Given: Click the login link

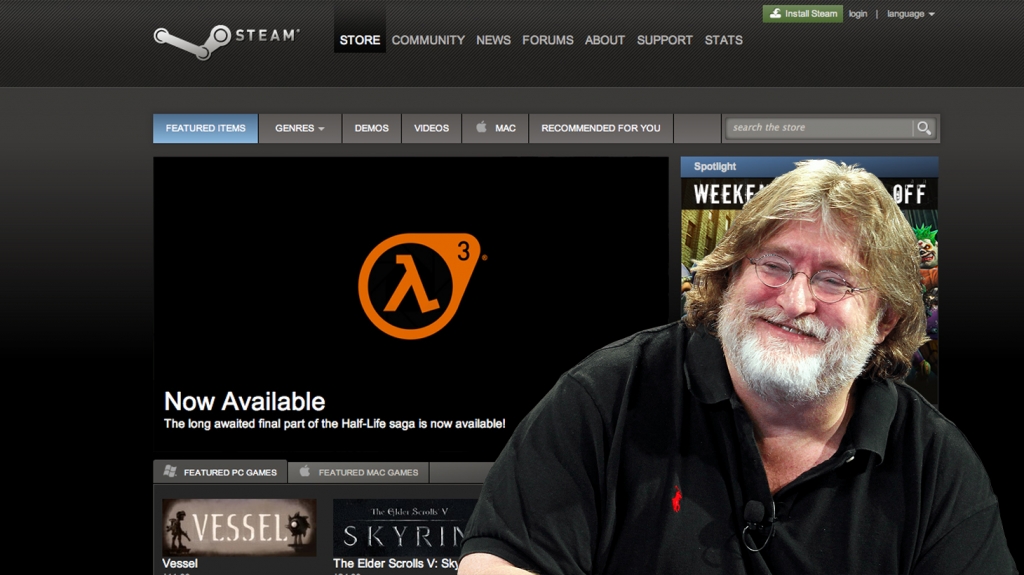Looking at the screenshot, I should [x=858, y=14].
